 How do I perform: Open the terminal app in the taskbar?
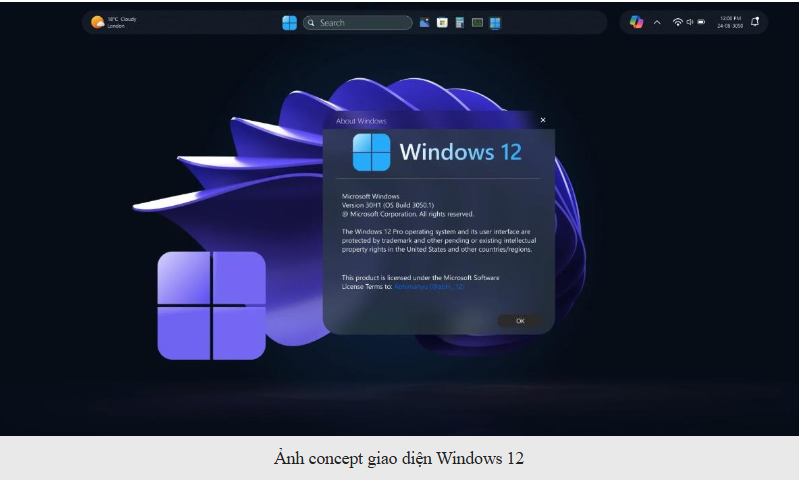477,22
